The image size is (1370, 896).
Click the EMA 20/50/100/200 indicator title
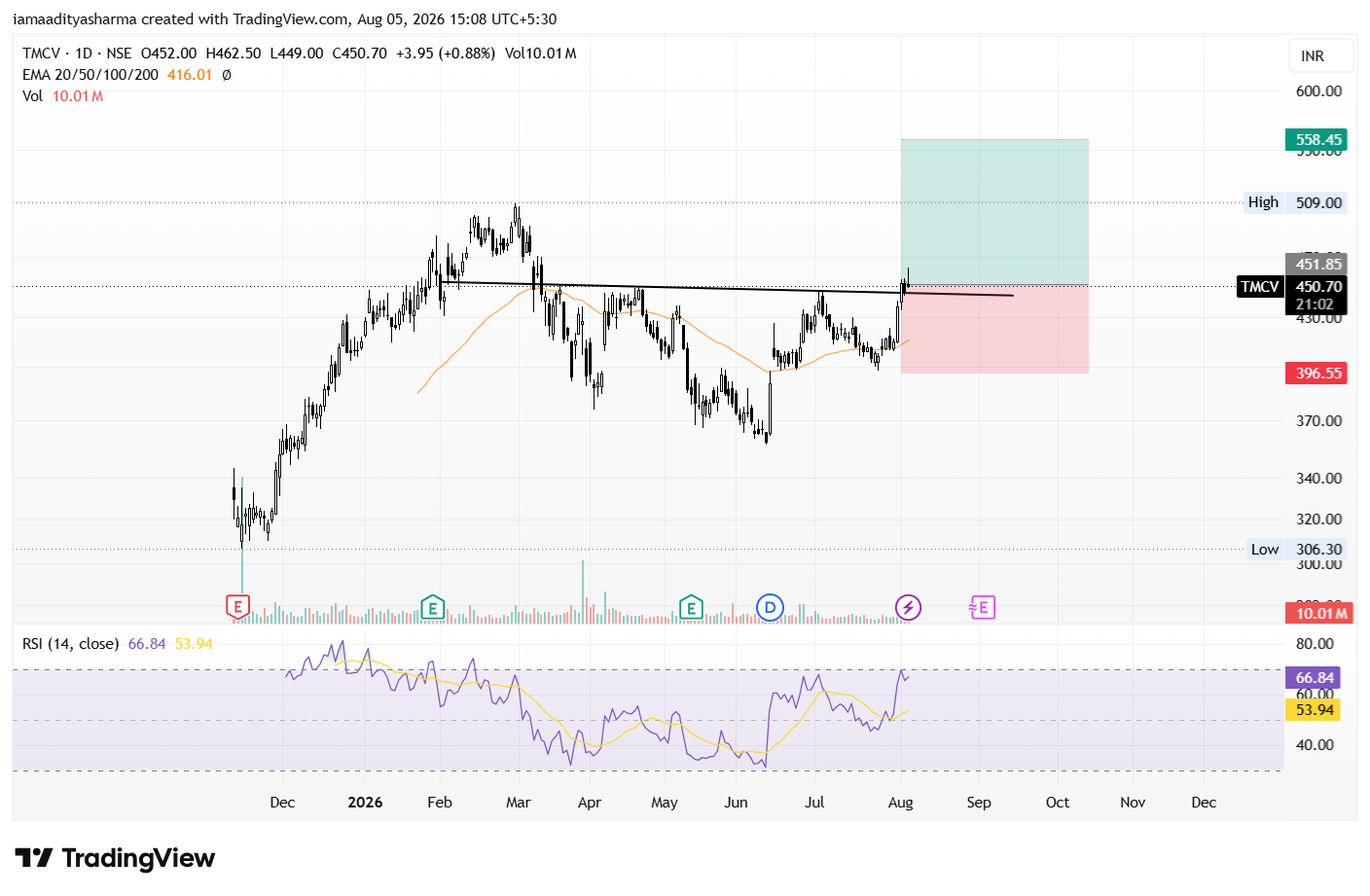[x=90, y=75]
